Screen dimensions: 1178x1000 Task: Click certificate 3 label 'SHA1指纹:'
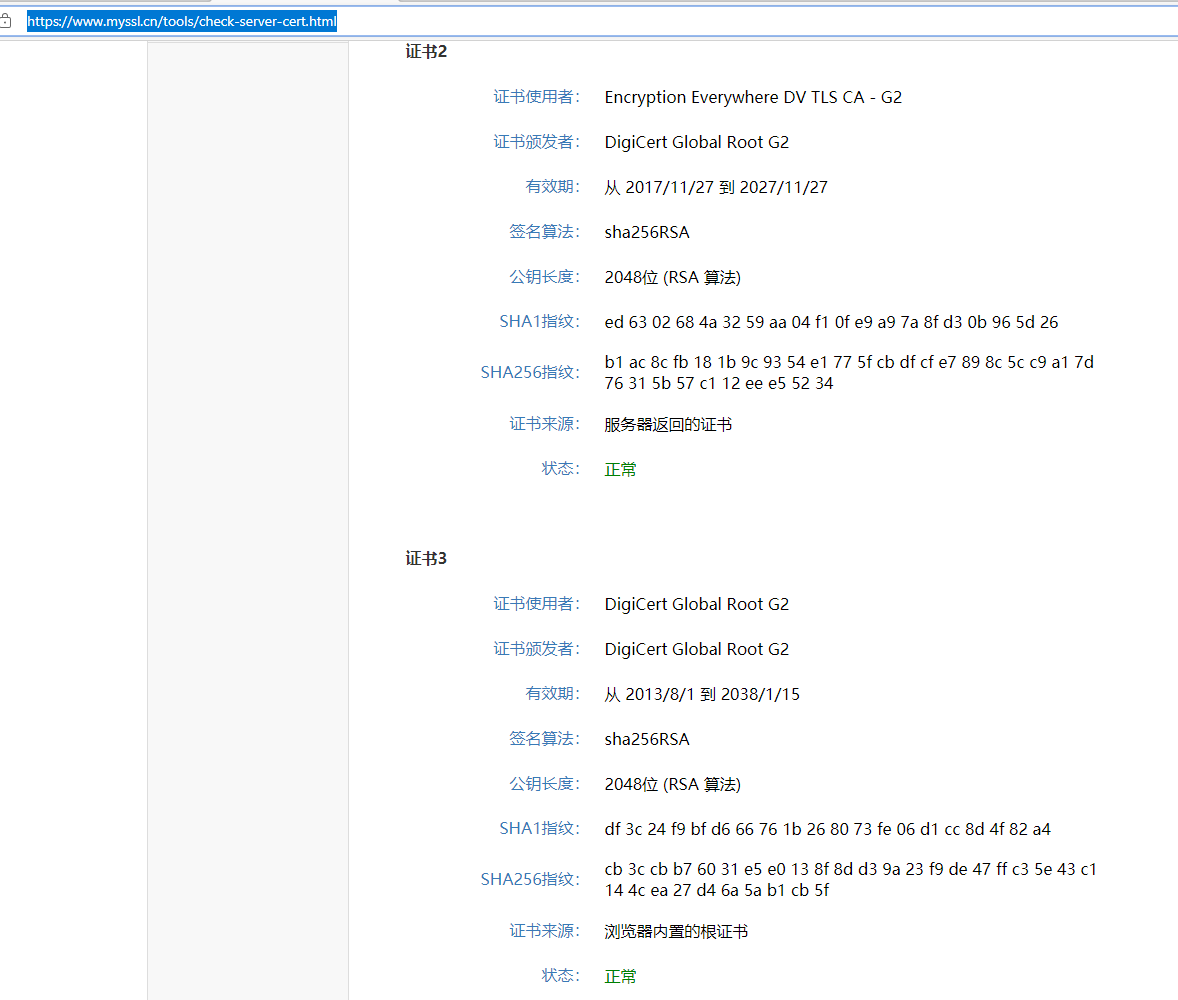(539, 829)
